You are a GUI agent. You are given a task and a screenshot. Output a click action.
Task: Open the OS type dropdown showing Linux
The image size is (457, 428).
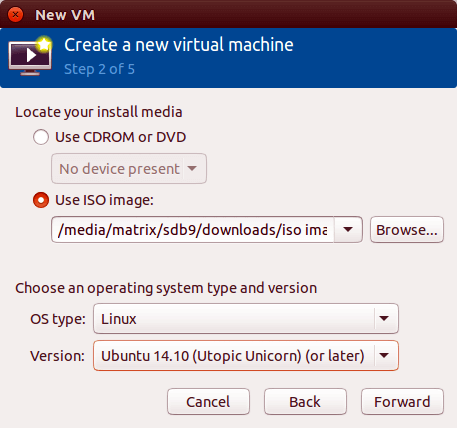[x=246, y=319]
